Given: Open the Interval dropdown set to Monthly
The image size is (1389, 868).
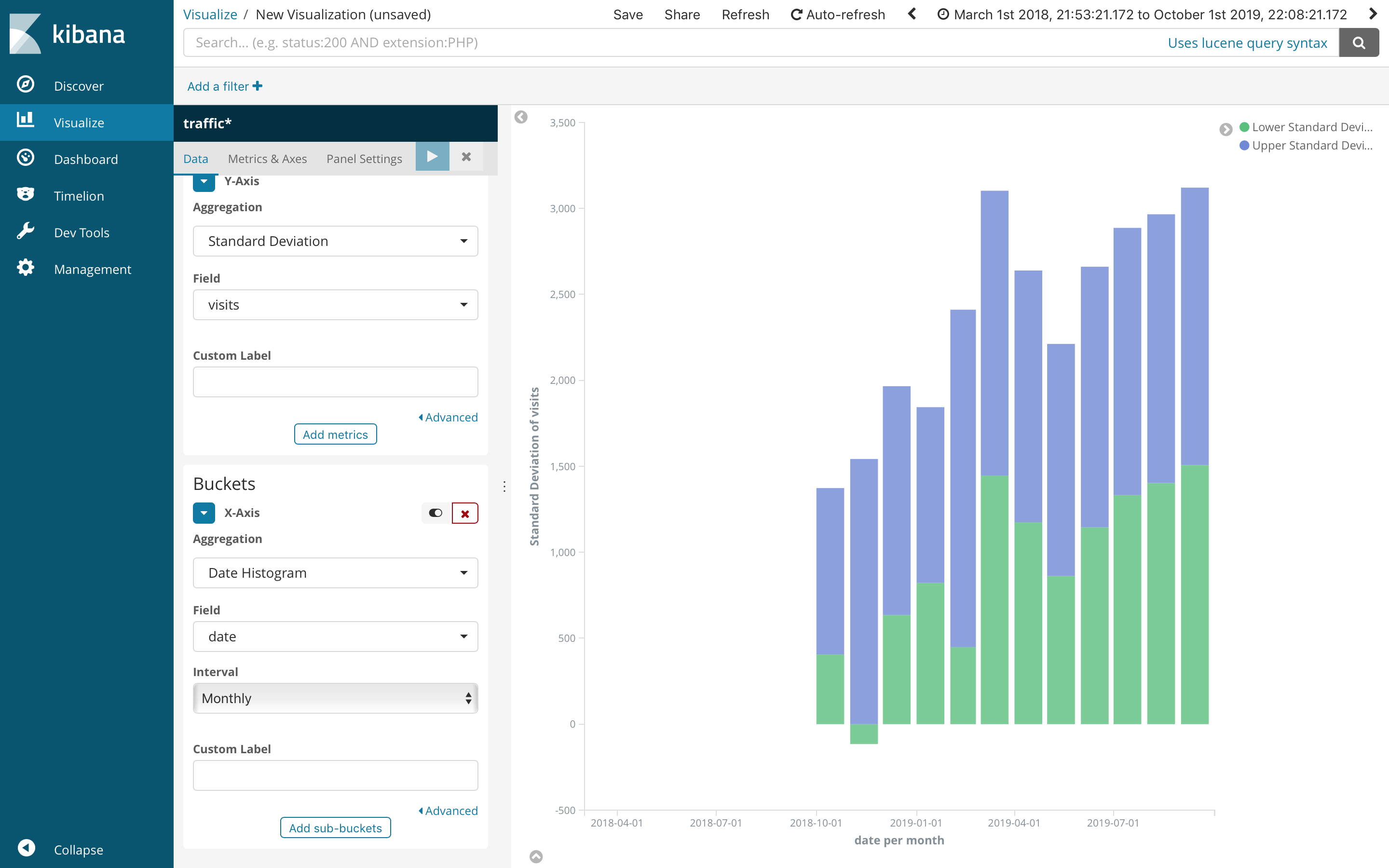Looking at the screenshot, I should point(335,698).
